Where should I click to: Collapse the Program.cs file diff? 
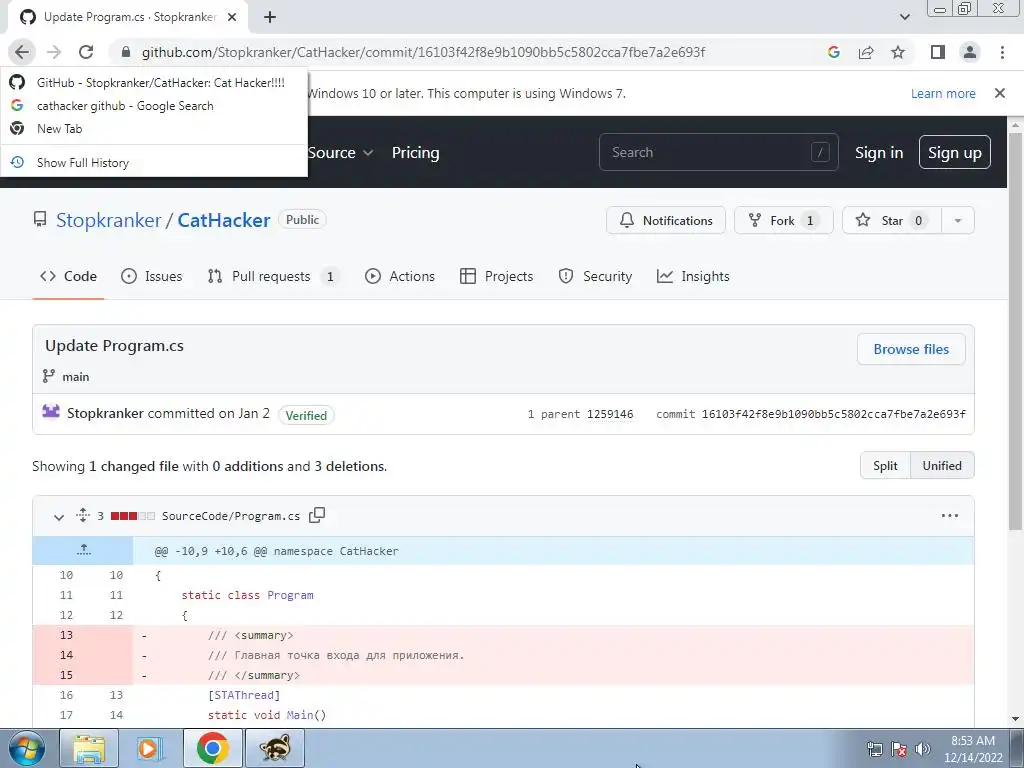[x=59, y=517]
